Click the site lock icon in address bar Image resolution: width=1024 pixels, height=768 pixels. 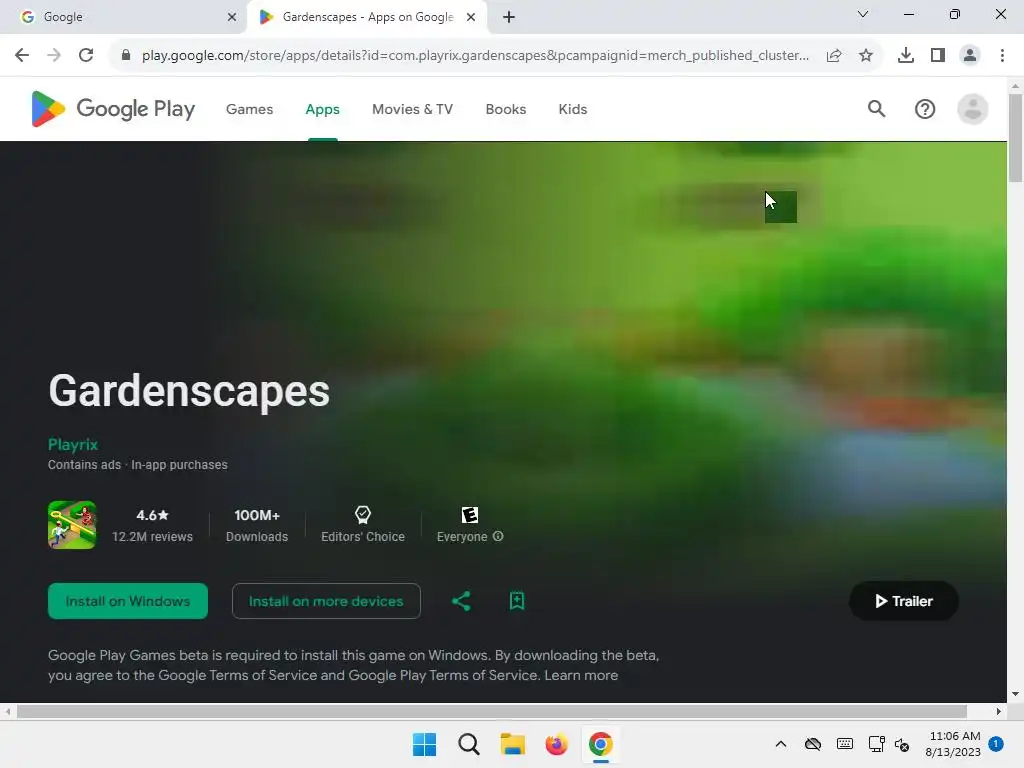click(x=126, y=55)
